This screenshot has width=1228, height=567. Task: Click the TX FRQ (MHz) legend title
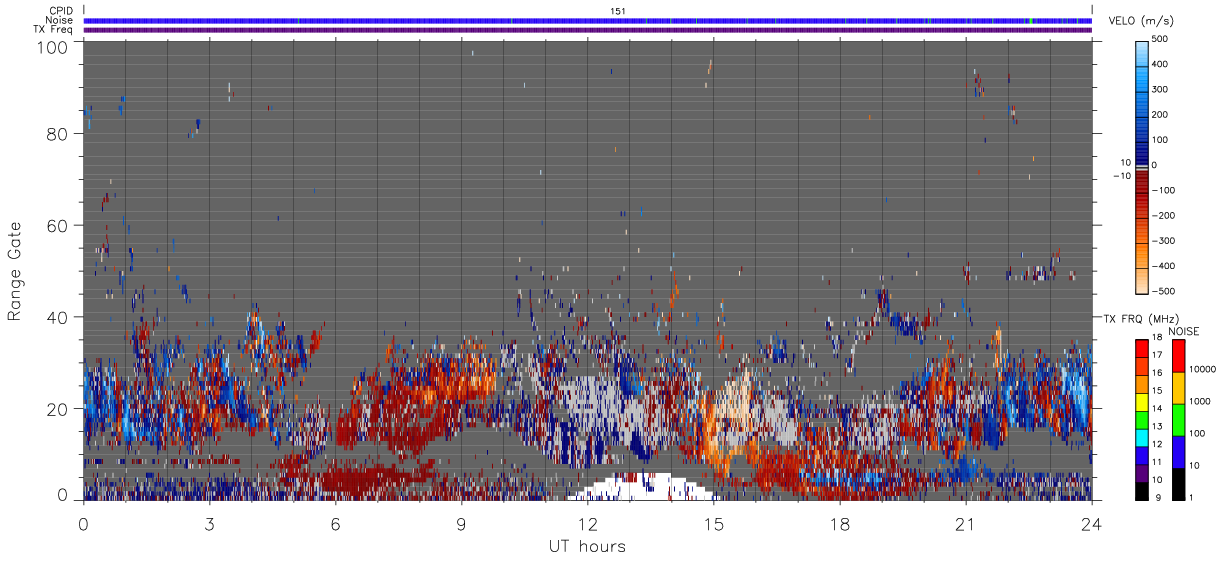coord(1140,319)
